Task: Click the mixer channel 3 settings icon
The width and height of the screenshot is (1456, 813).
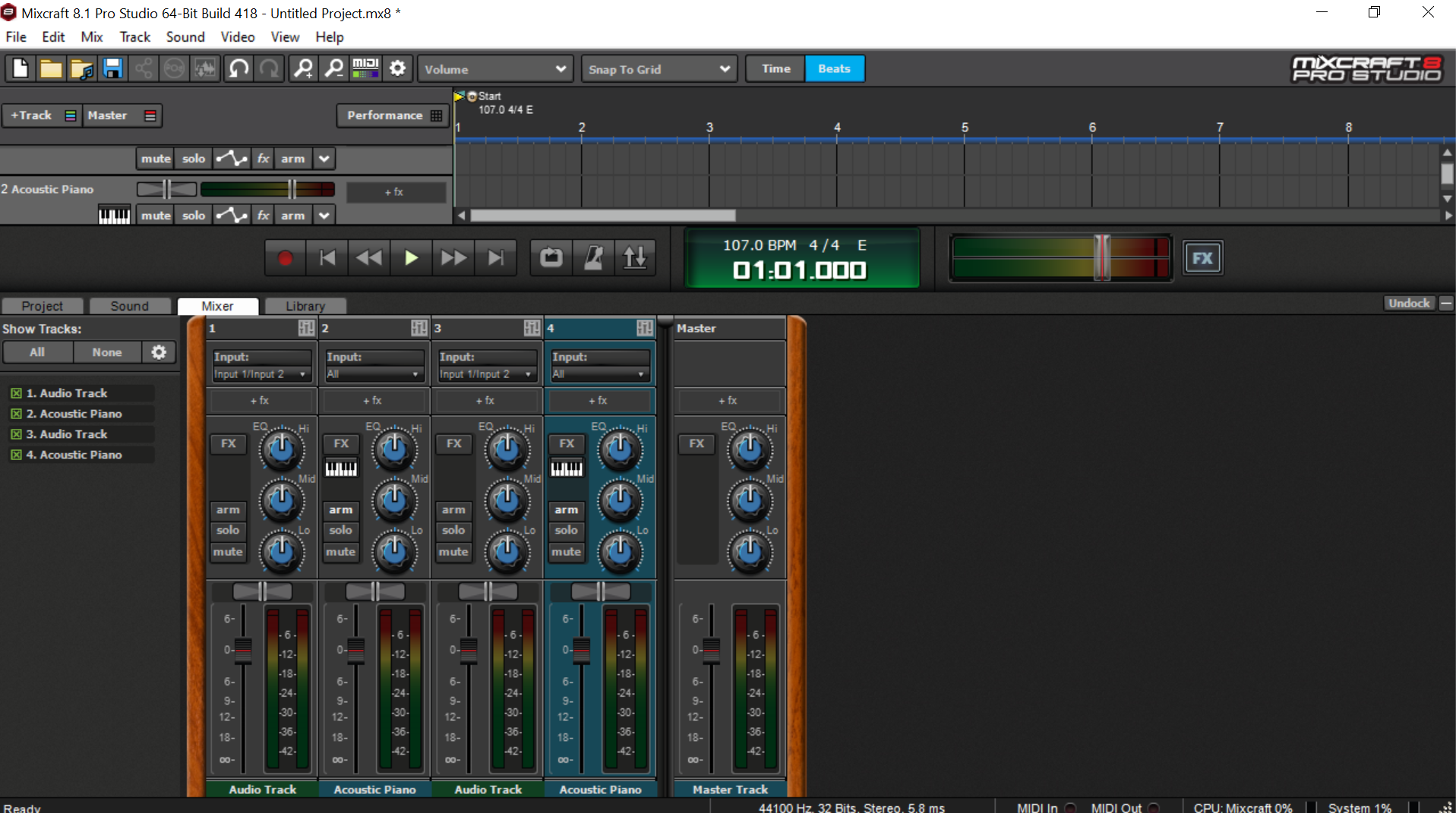Action: click(532, 328)
